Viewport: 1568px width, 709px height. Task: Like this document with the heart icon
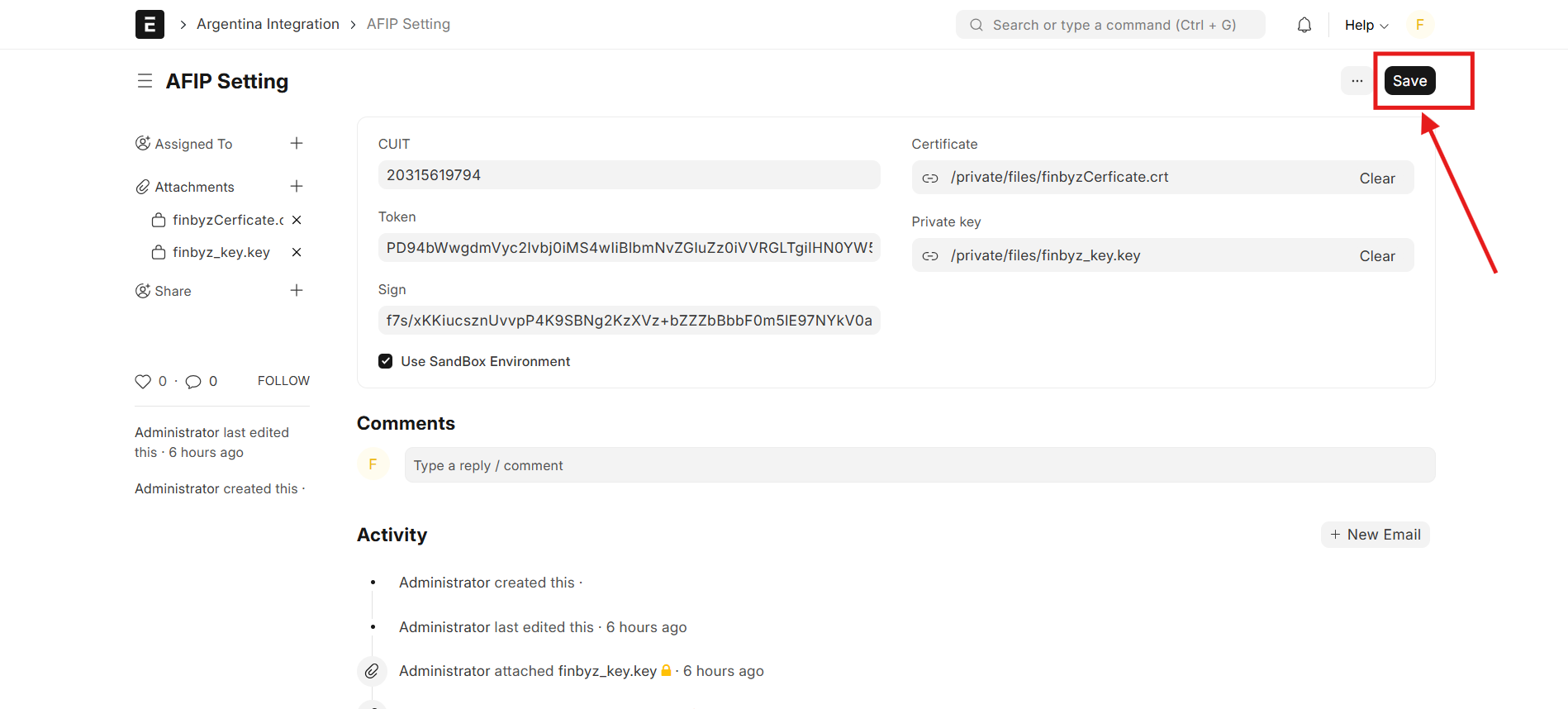pos(143,381)
